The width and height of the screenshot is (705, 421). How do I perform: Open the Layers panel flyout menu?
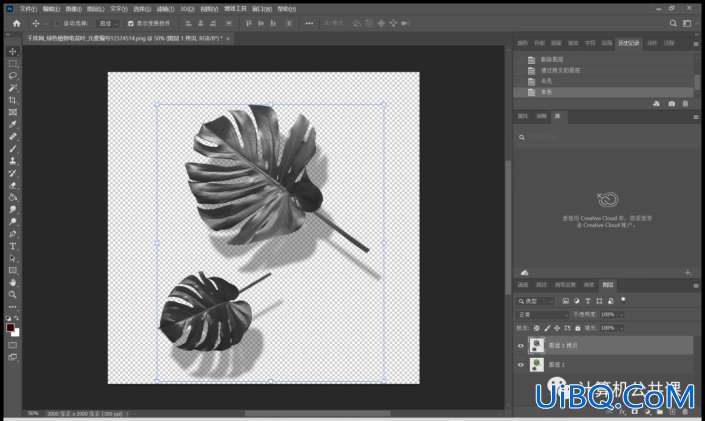pyautogui.click(x=696, y=286)
